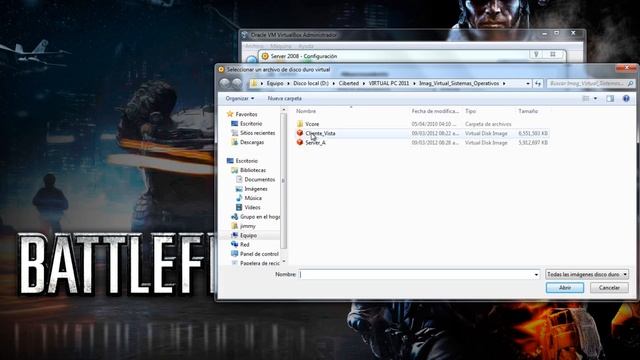Image resolution: width=640 pixels, height=360 pixels.
Task: Close the disk file selection dialog
Action: click(x=627, y=68)
